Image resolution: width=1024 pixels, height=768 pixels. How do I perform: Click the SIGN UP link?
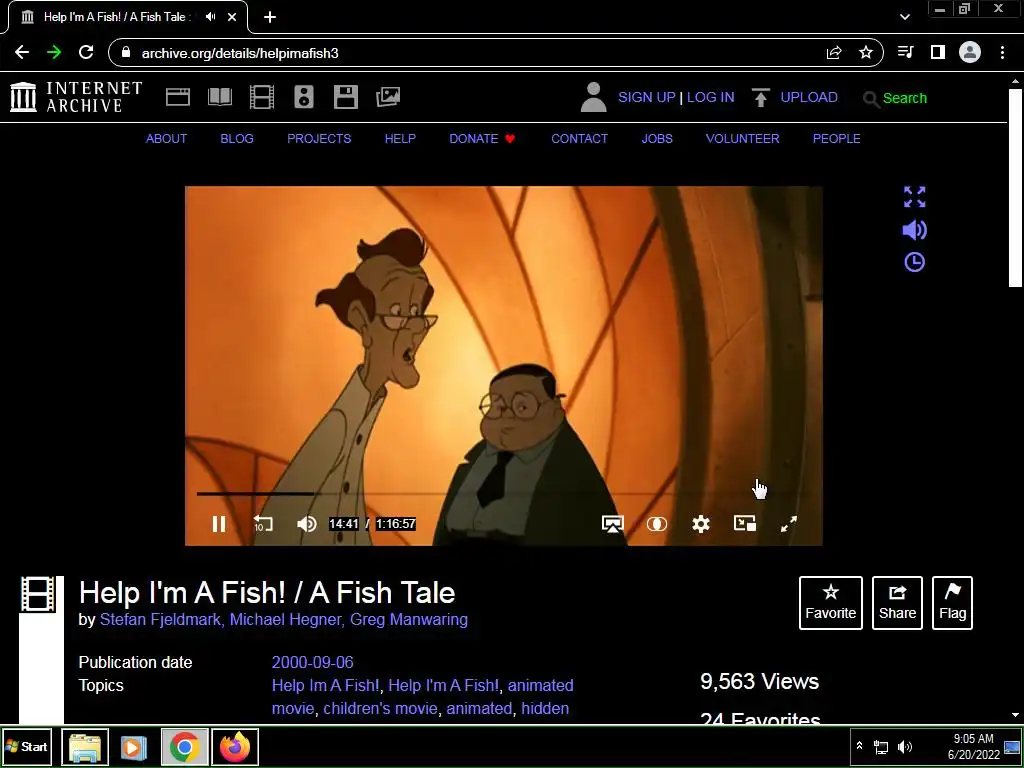coord(647,97)
